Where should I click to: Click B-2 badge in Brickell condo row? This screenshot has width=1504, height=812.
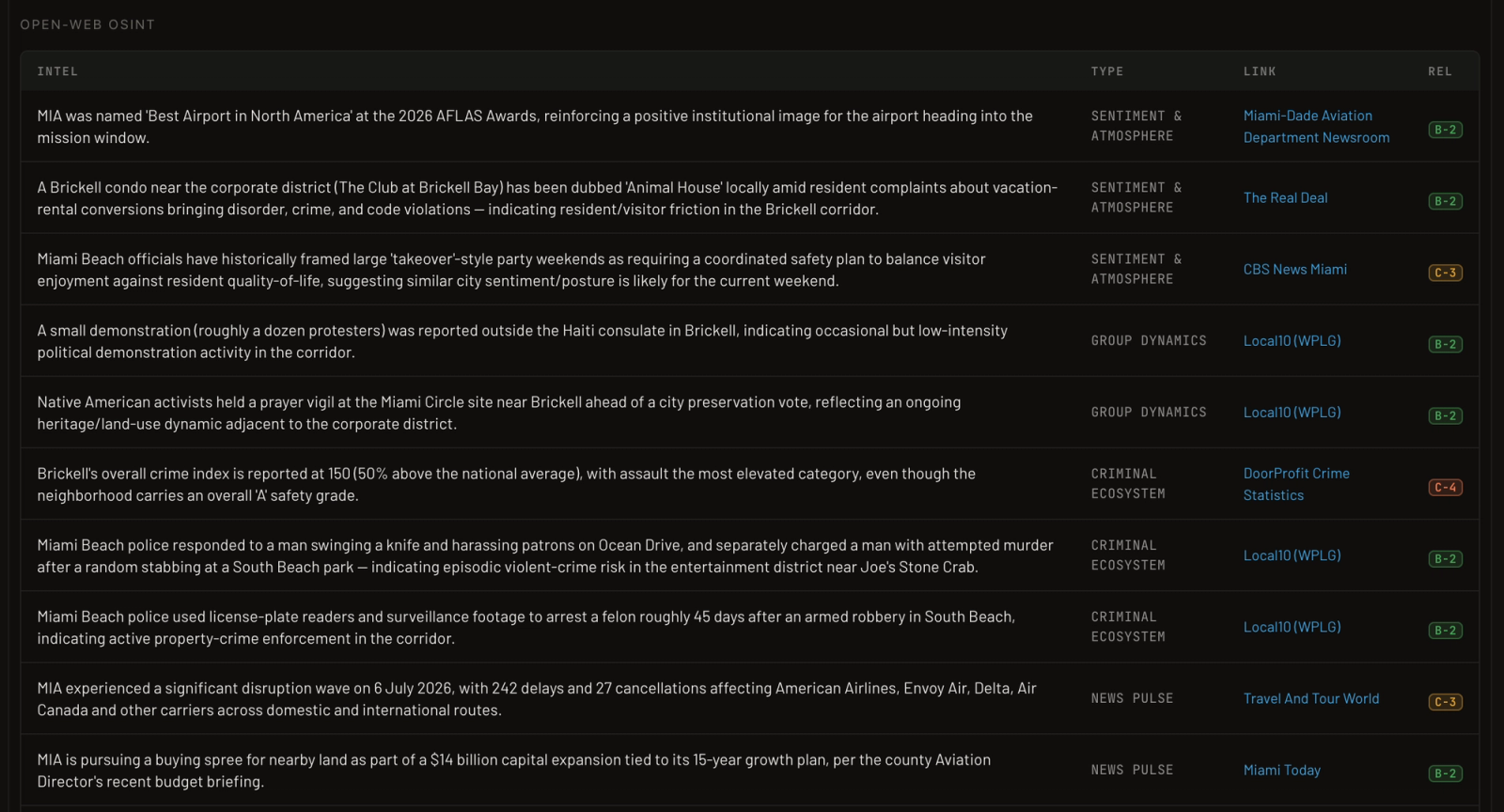pyautogui.click(x=1445, y=201)
